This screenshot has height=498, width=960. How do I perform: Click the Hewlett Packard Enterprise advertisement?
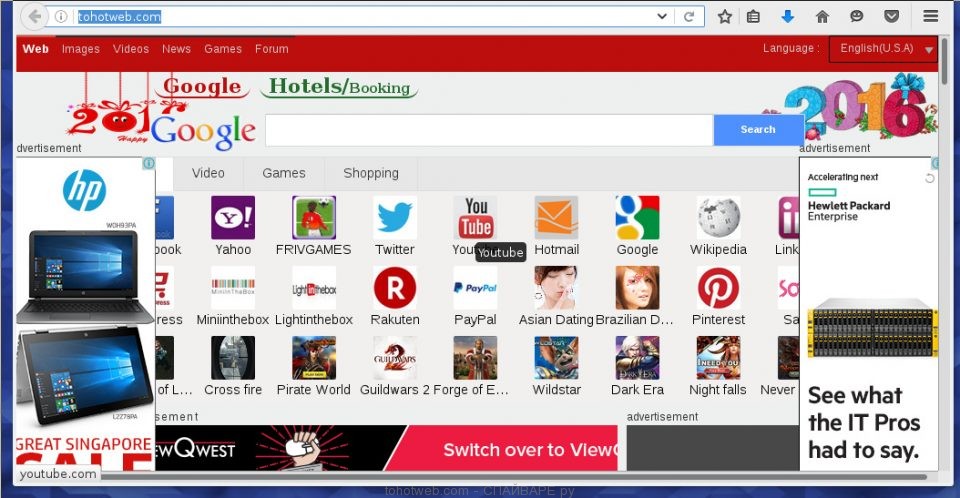868,314
